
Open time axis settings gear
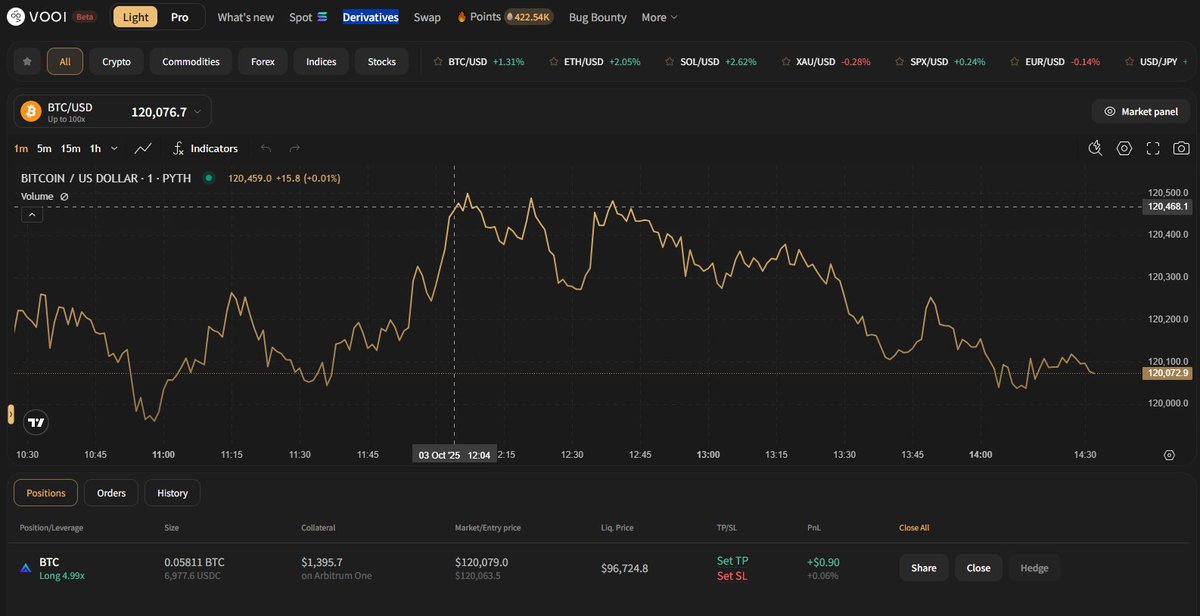click(1169, 454)
